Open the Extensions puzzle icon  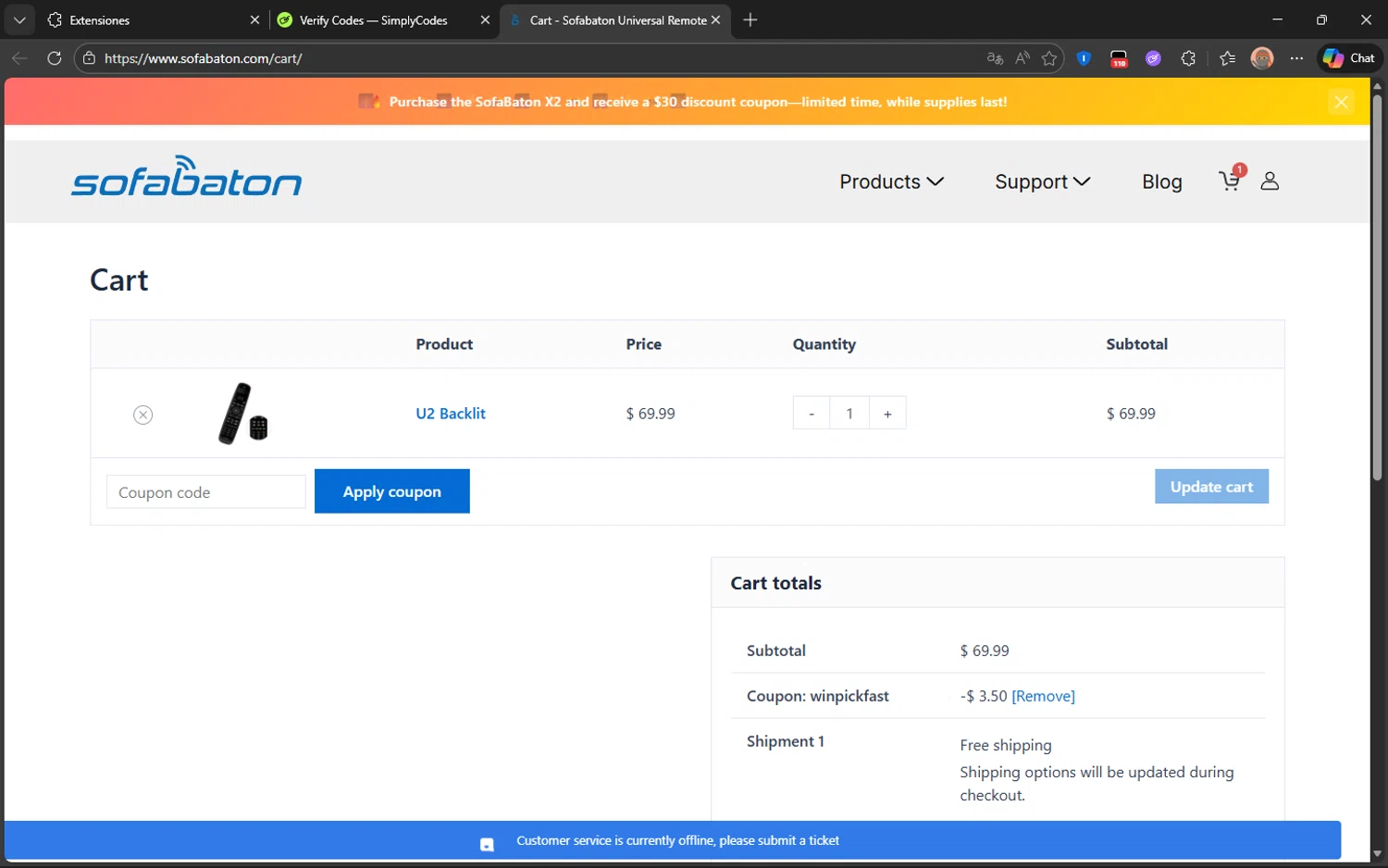pyautogui.click(x=1188, y=58)
